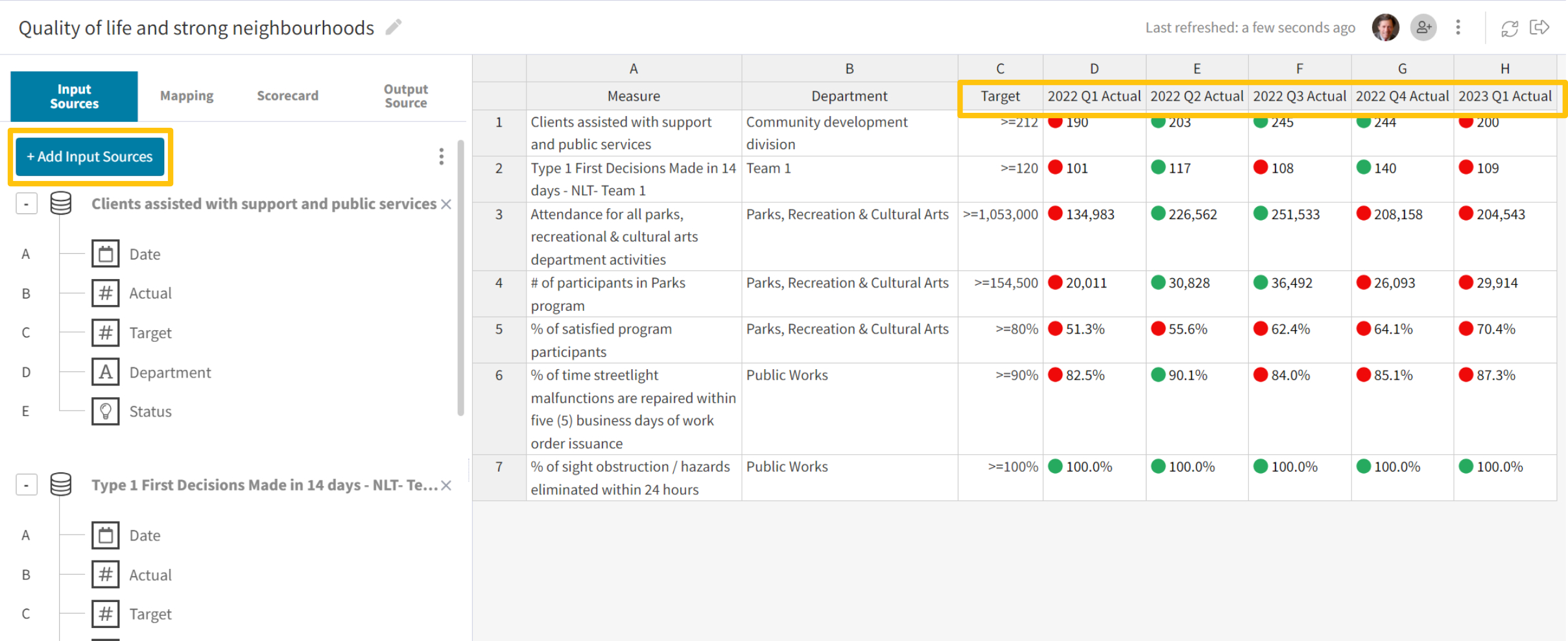Remove the Clients assisted source via its X
The width and height of the screenshot is (1568, 641).
tap(446, 203)
